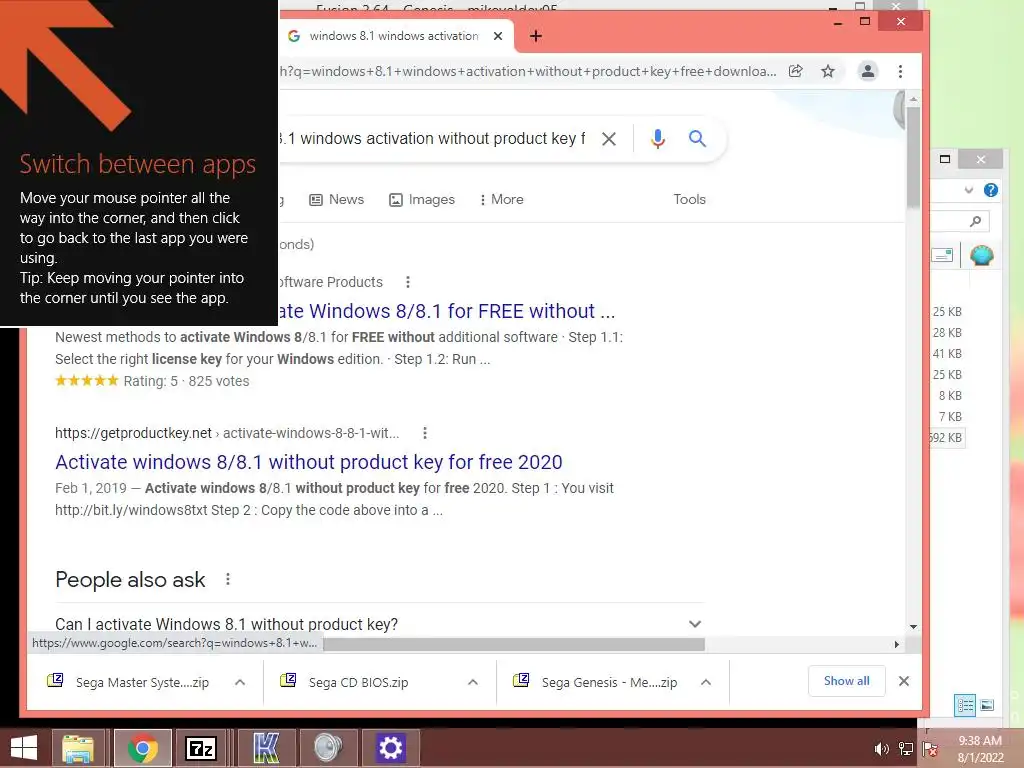Screen dimensions: 1024x768
Task: Click the Chrome taskbar icon
Action: tap(142, 748)
